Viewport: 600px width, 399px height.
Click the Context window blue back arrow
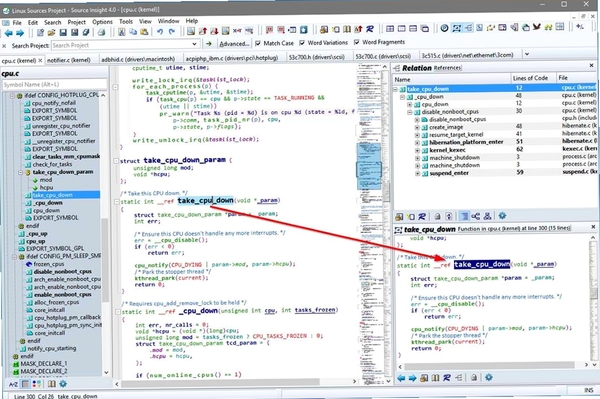click(x=401, y=378)
